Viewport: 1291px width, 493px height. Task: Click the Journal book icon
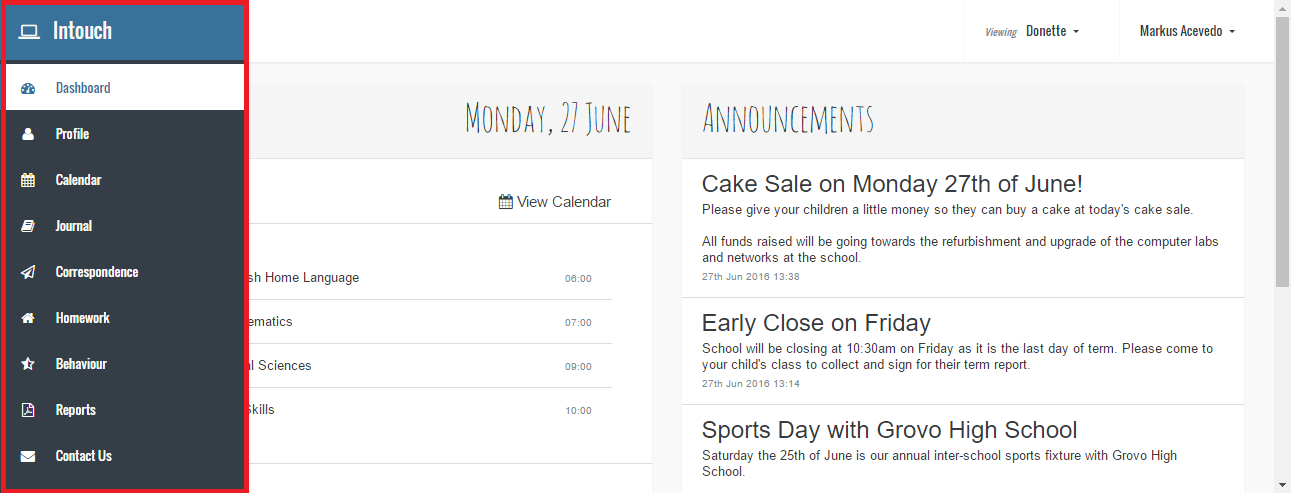tap(28, 226)
